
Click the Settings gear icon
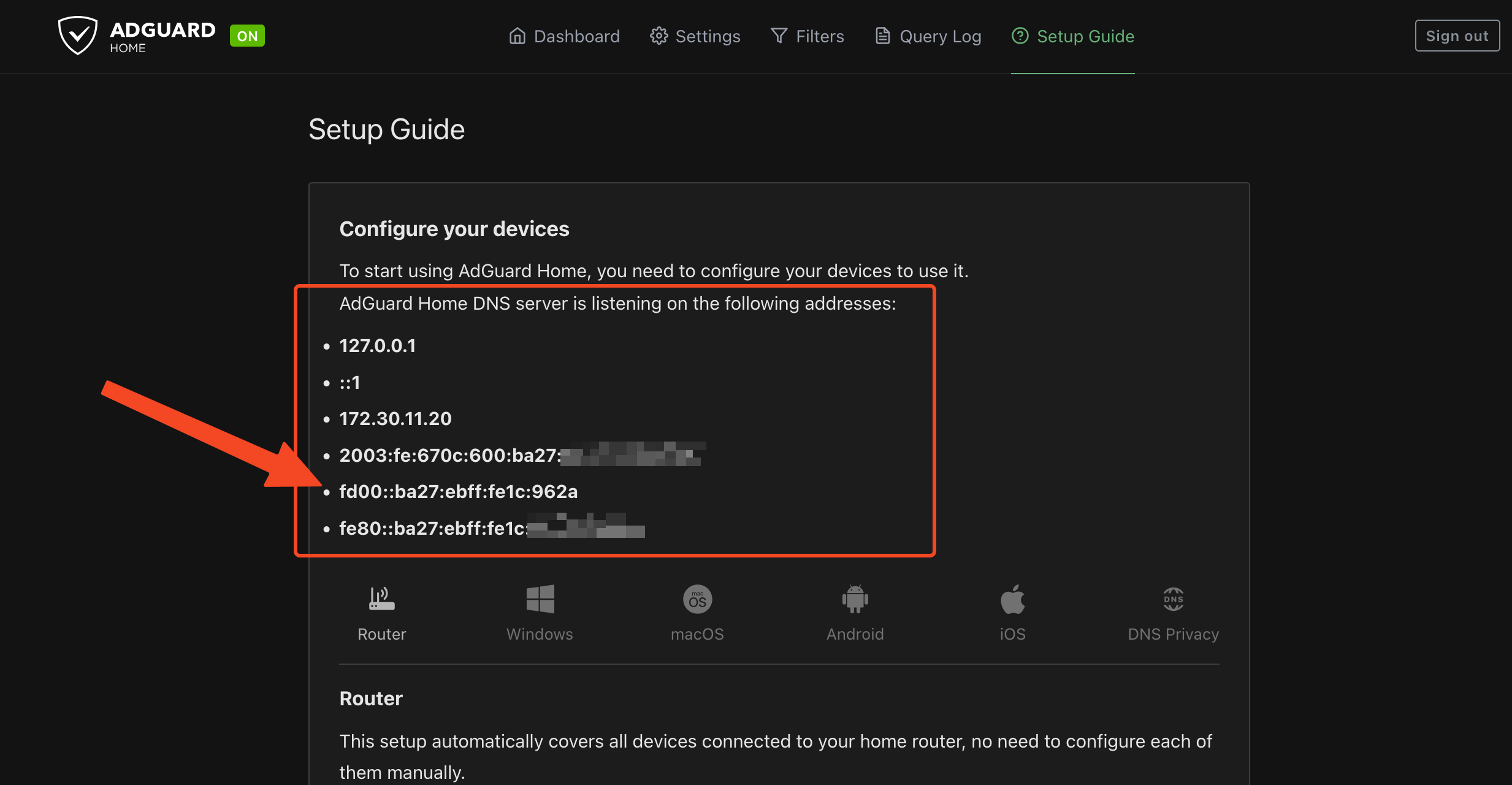click(x=659, y=36)
